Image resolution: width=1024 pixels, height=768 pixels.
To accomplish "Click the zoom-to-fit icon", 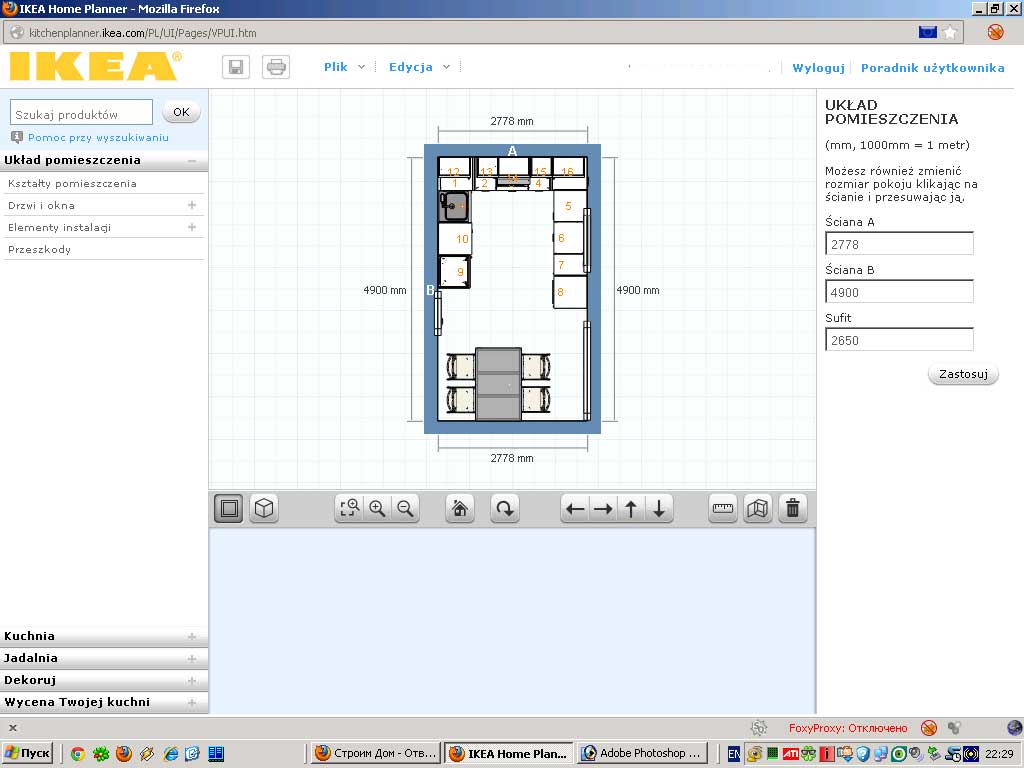I will click(x=349, y=508).
